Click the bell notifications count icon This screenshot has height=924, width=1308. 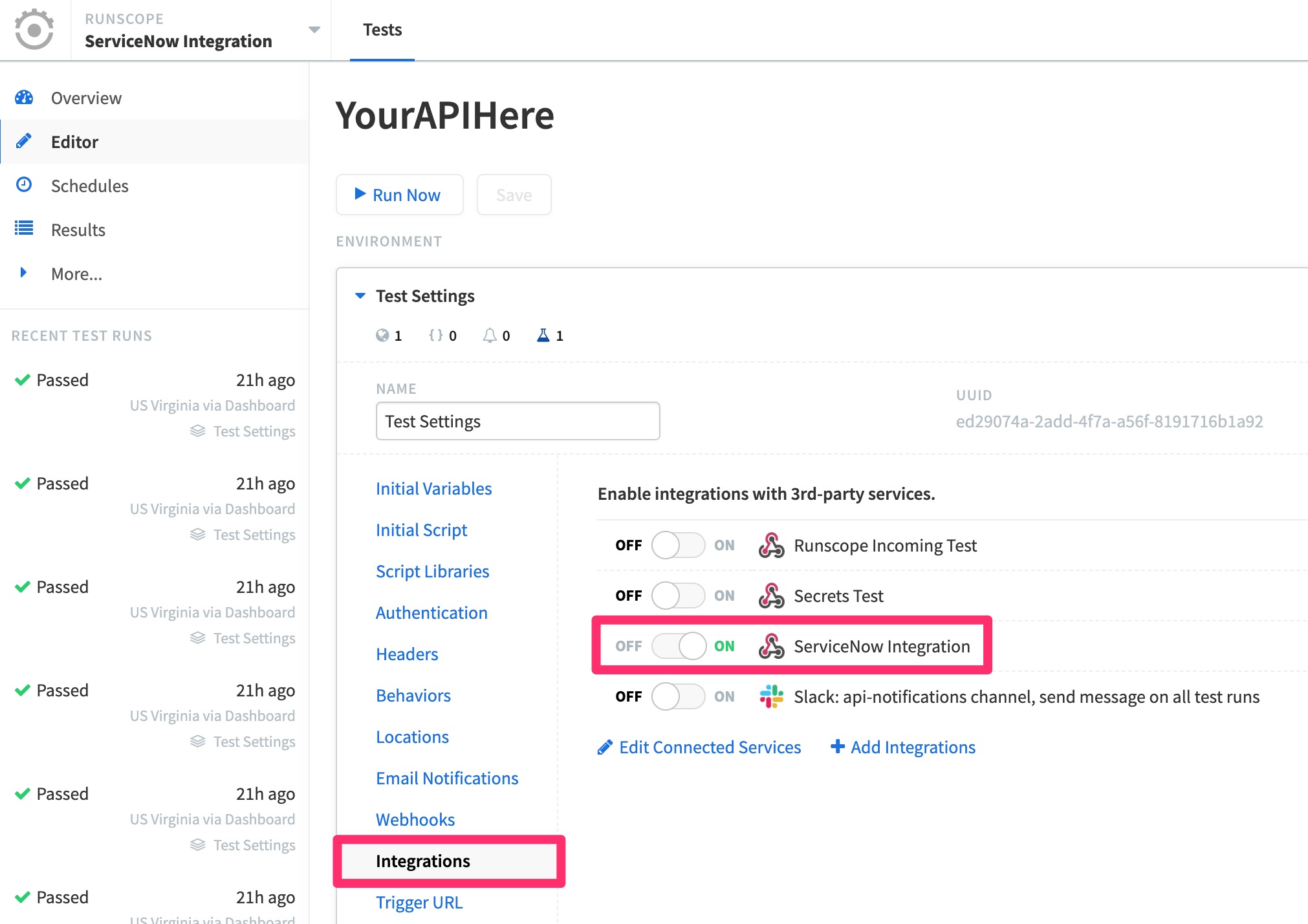pos(490,335)
